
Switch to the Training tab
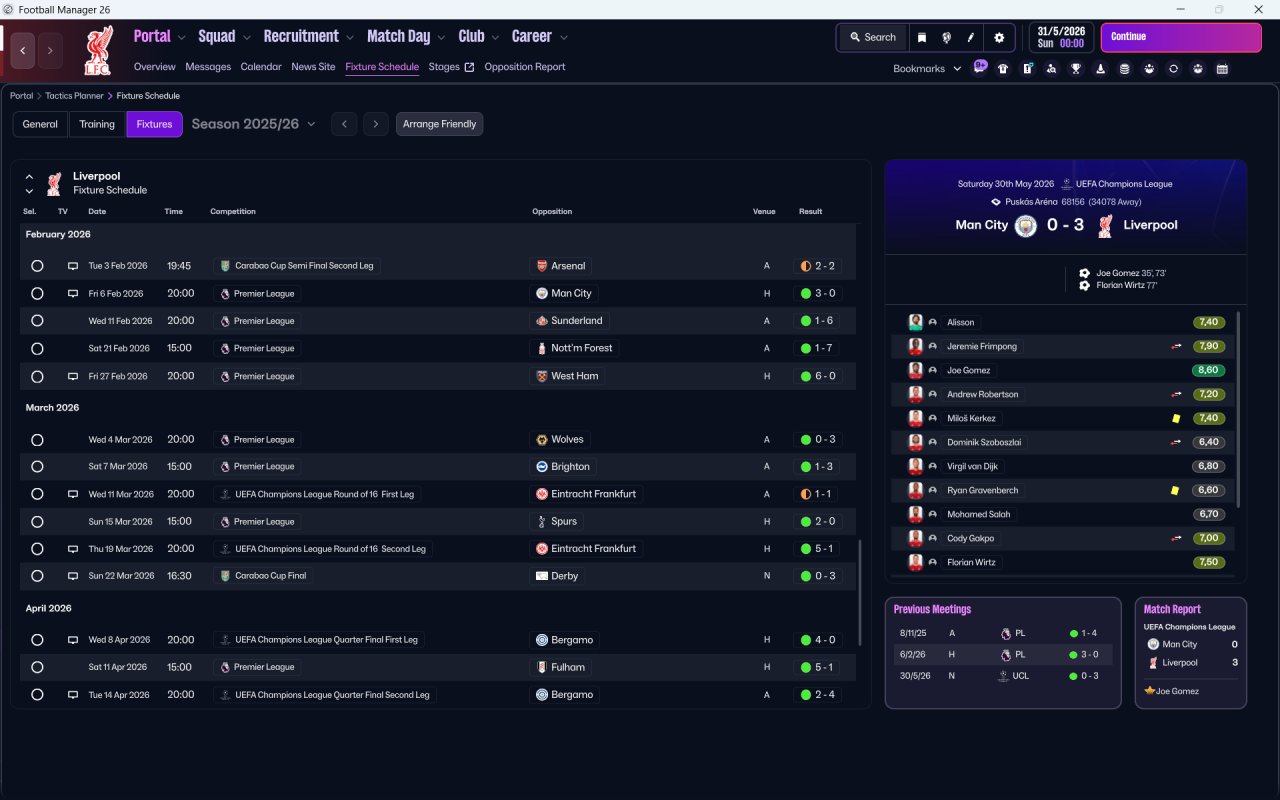point(97,124)
